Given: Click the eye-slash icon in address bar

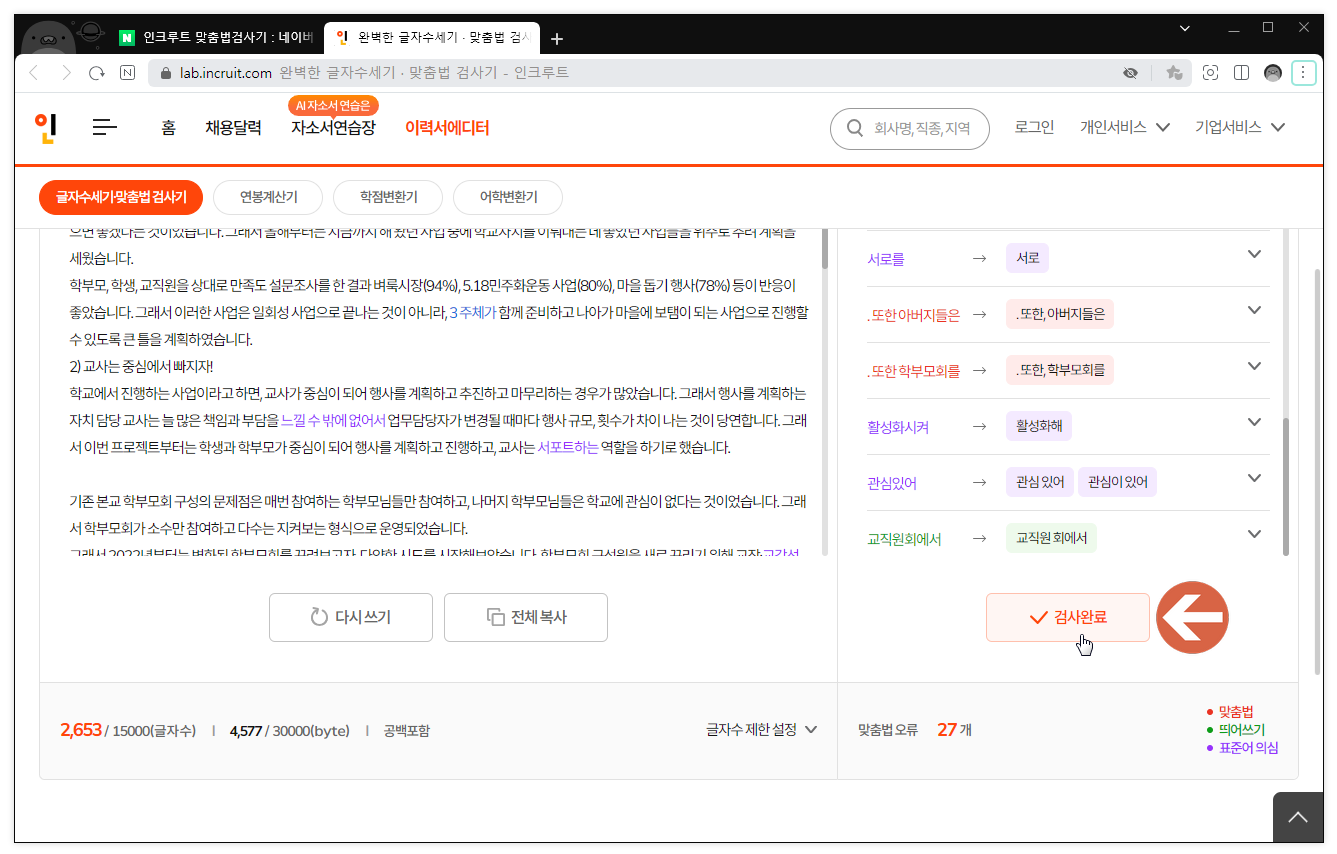Looking at the screenshot, I should 1131,73.
